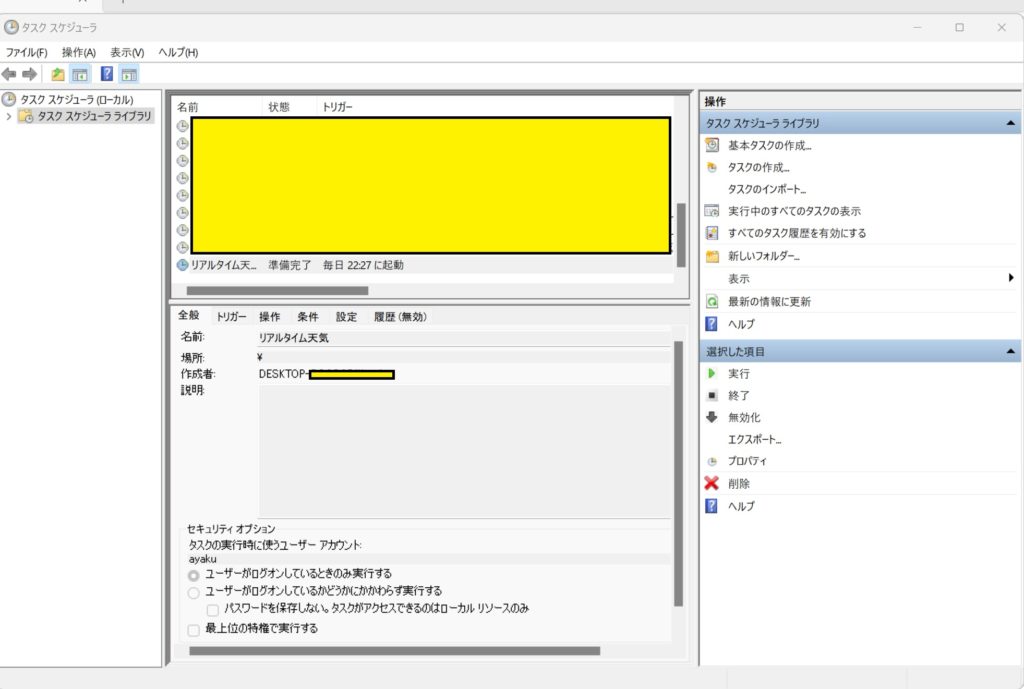Expand タスク スケジューラ ライブラリ tree node
Screen dimensions: 1024x689
point(9,116)
